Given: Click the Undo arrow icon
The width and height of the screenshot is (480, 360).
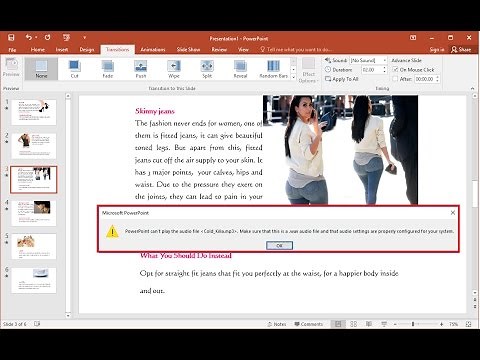Looking at the screenshot, I should (29, 37).
